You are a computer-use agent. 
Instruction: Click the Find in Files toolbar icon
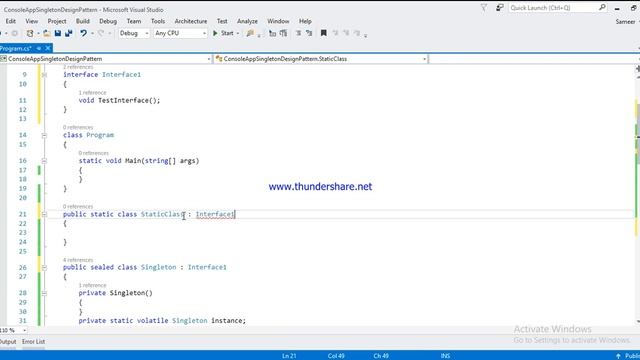pyautogui.click(x=250, y=33)
